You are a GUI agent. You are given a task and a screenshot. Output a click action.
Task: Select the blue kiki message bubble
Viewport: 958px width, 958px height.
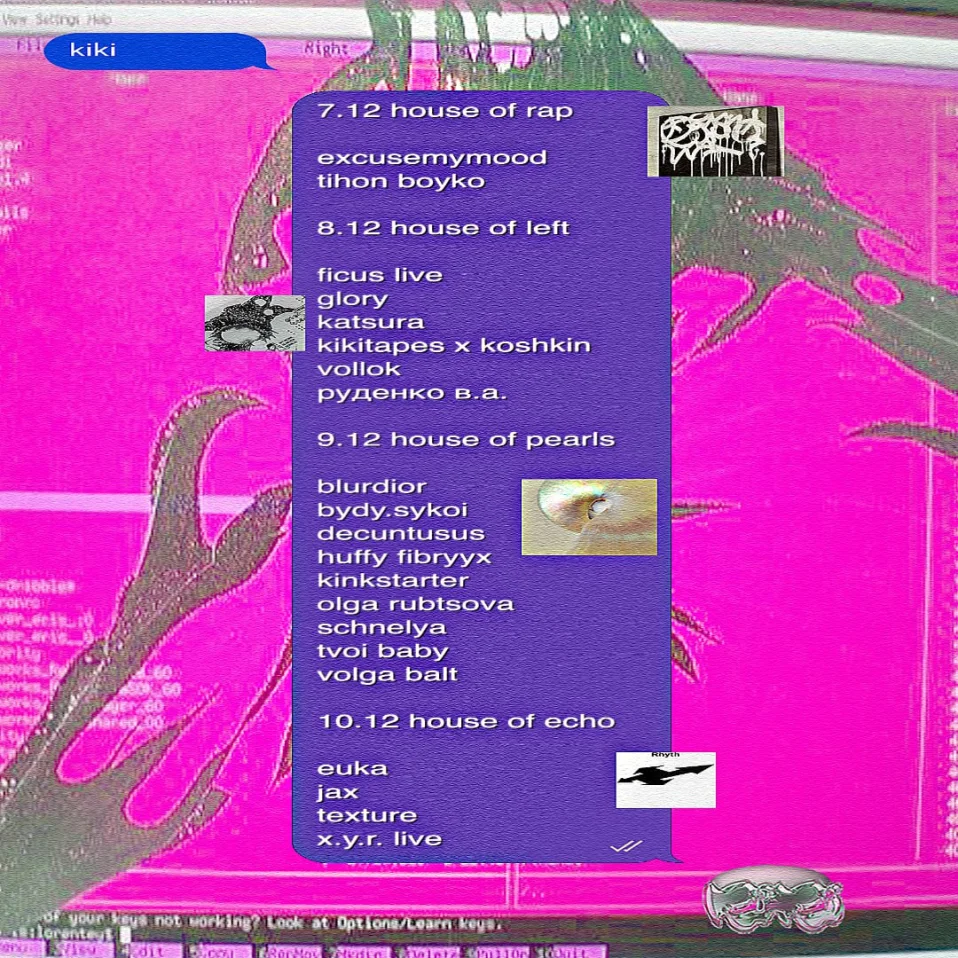point(155,51)
